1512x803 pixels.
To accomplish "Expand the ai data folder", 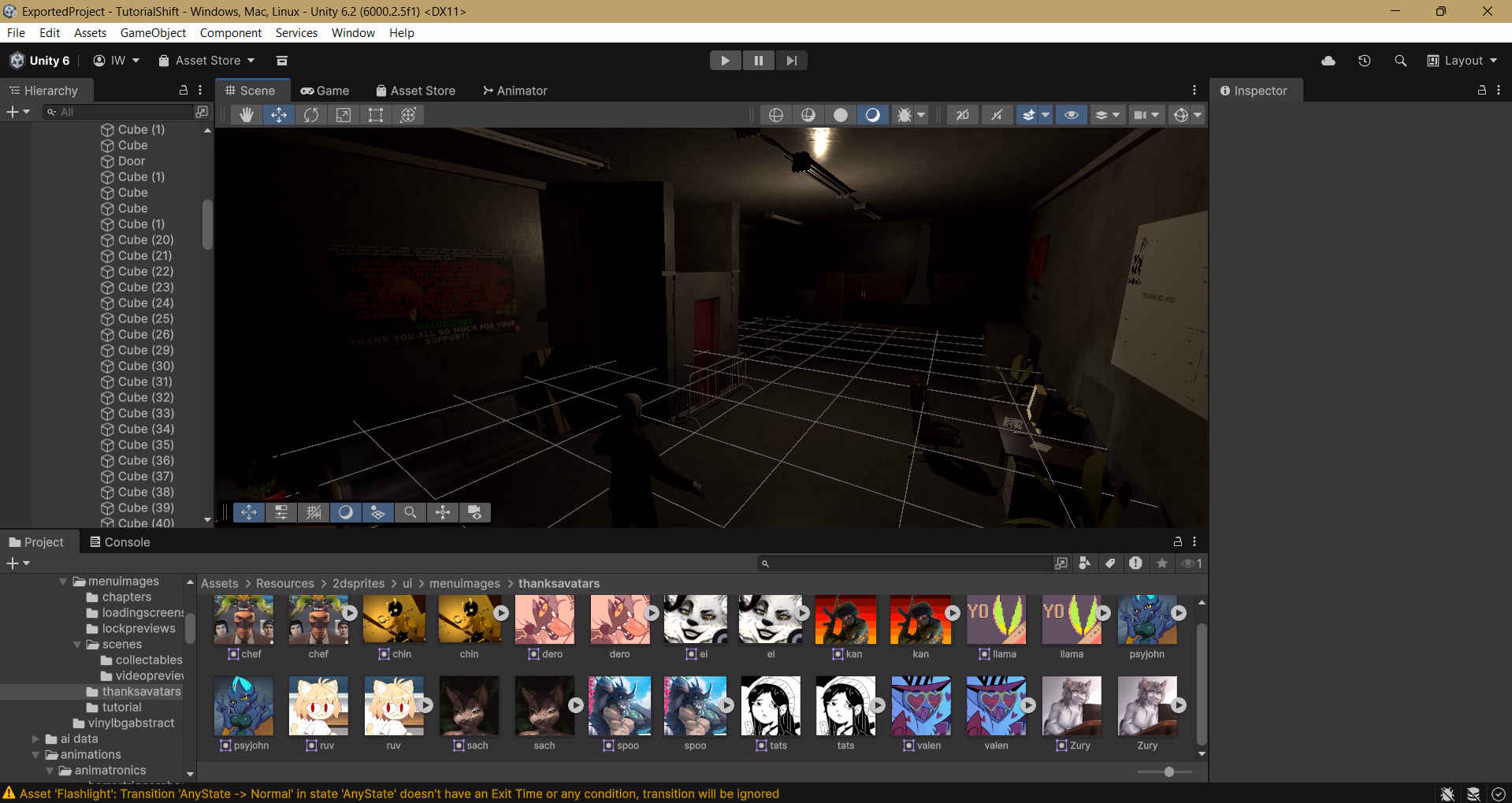I will click(35, 739).
